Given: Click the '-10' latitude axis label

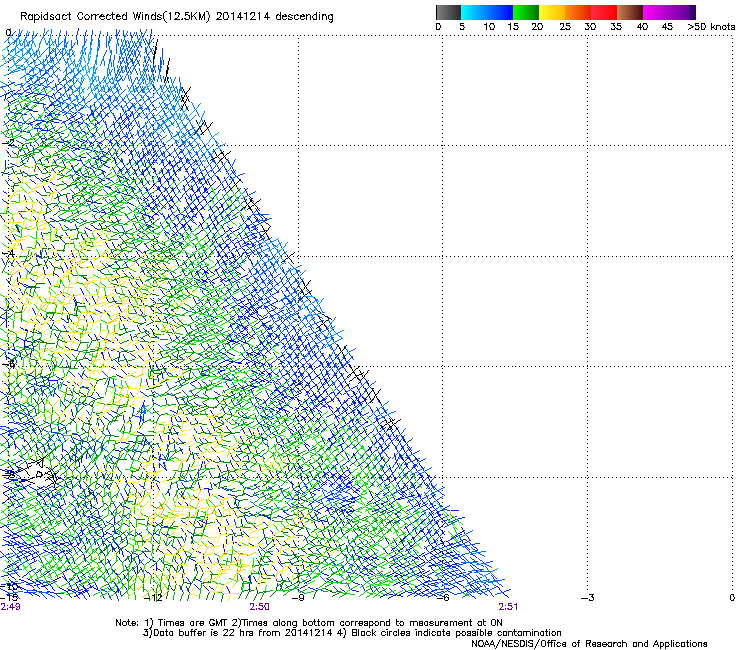Looking at the screenshot, I should pyautogui.click(x=9, y=586).
